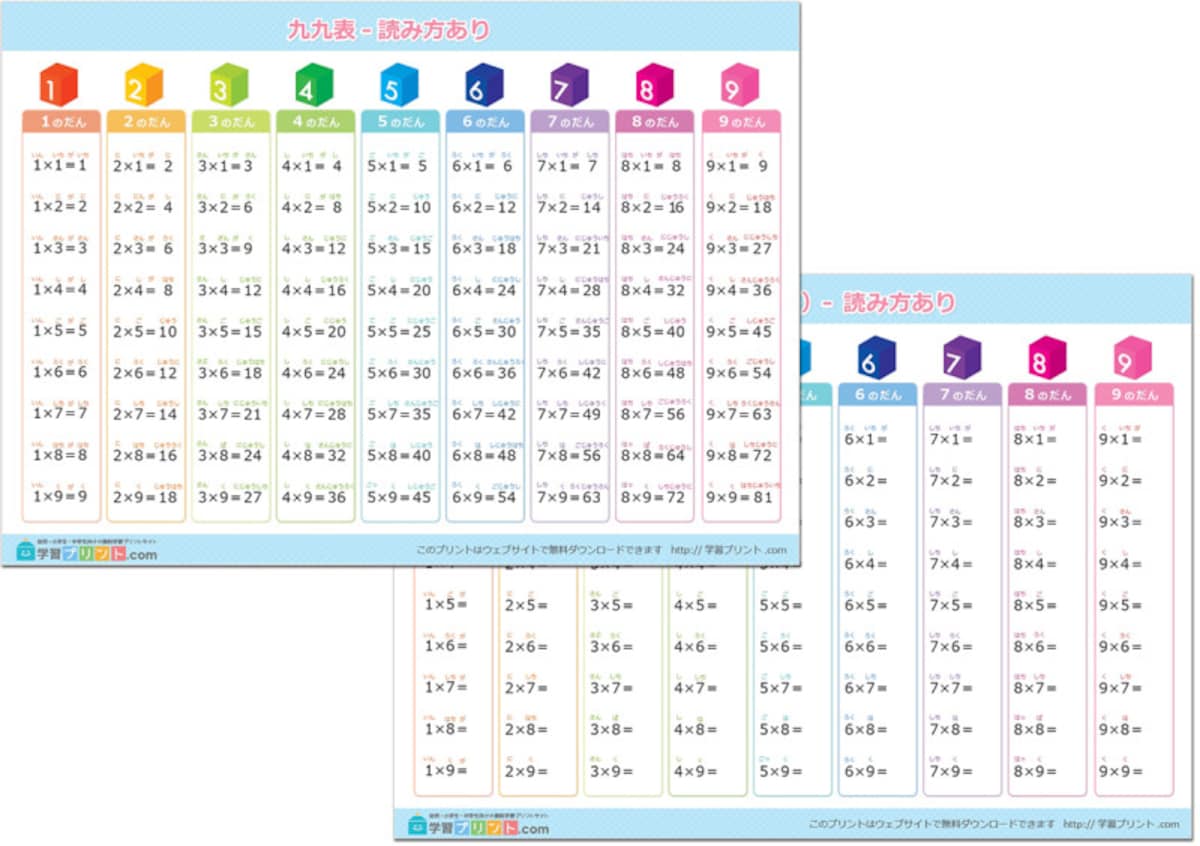Click the light blue number 5 cube

point(398,86)
